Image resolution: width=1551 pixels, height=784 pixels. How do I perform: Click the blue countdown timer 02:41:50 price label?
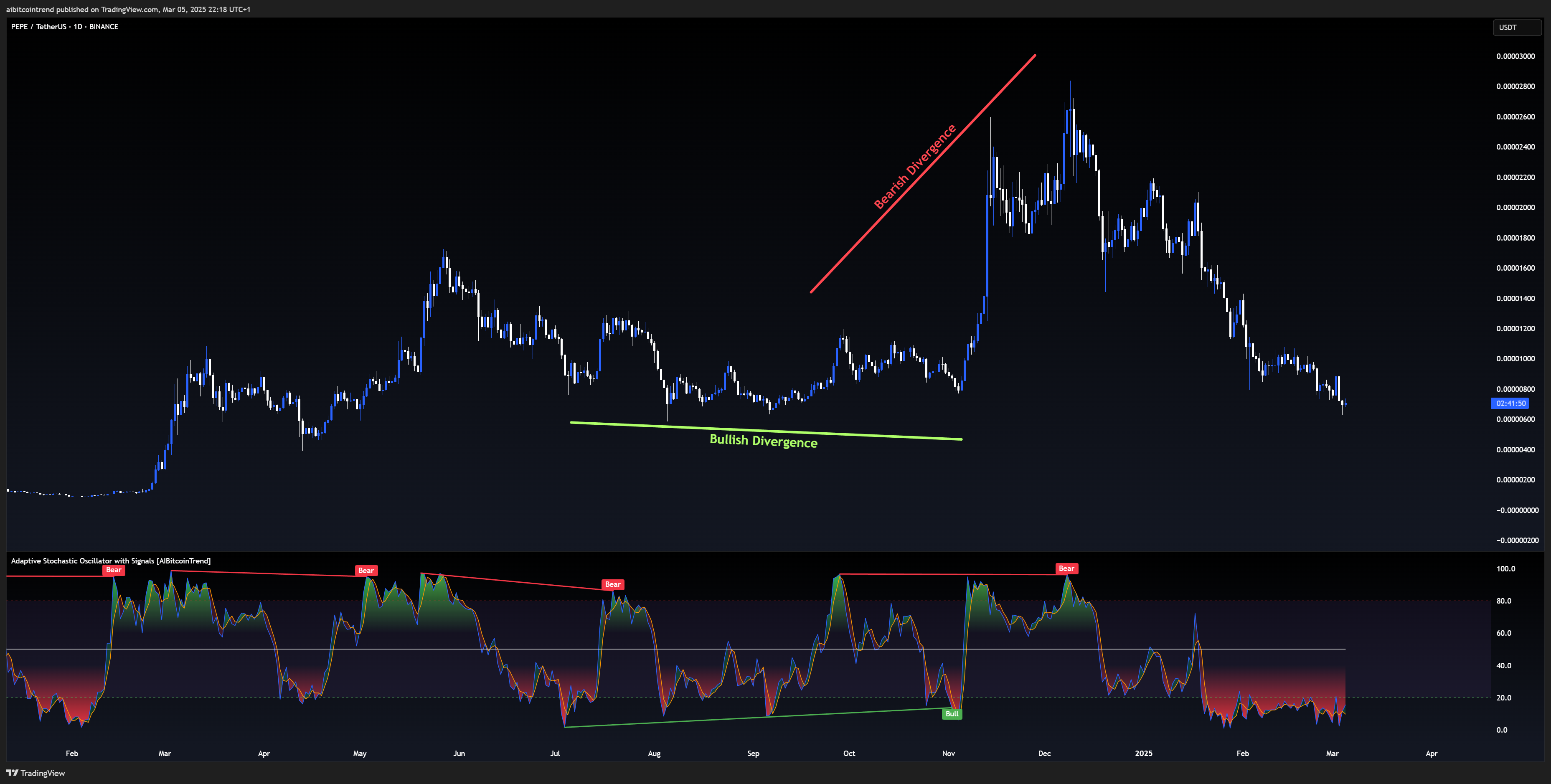1510,403
